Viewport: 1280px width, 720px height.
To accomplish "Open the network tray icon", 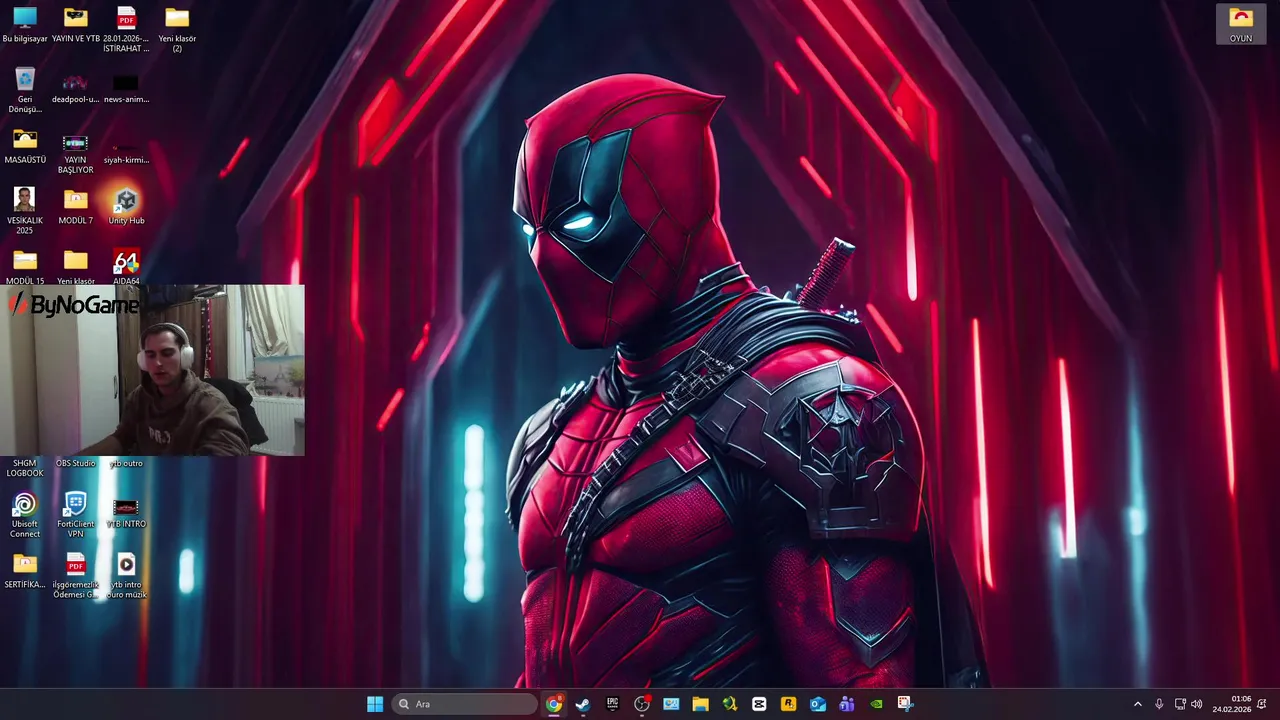I will click(x=1180, y=704).
